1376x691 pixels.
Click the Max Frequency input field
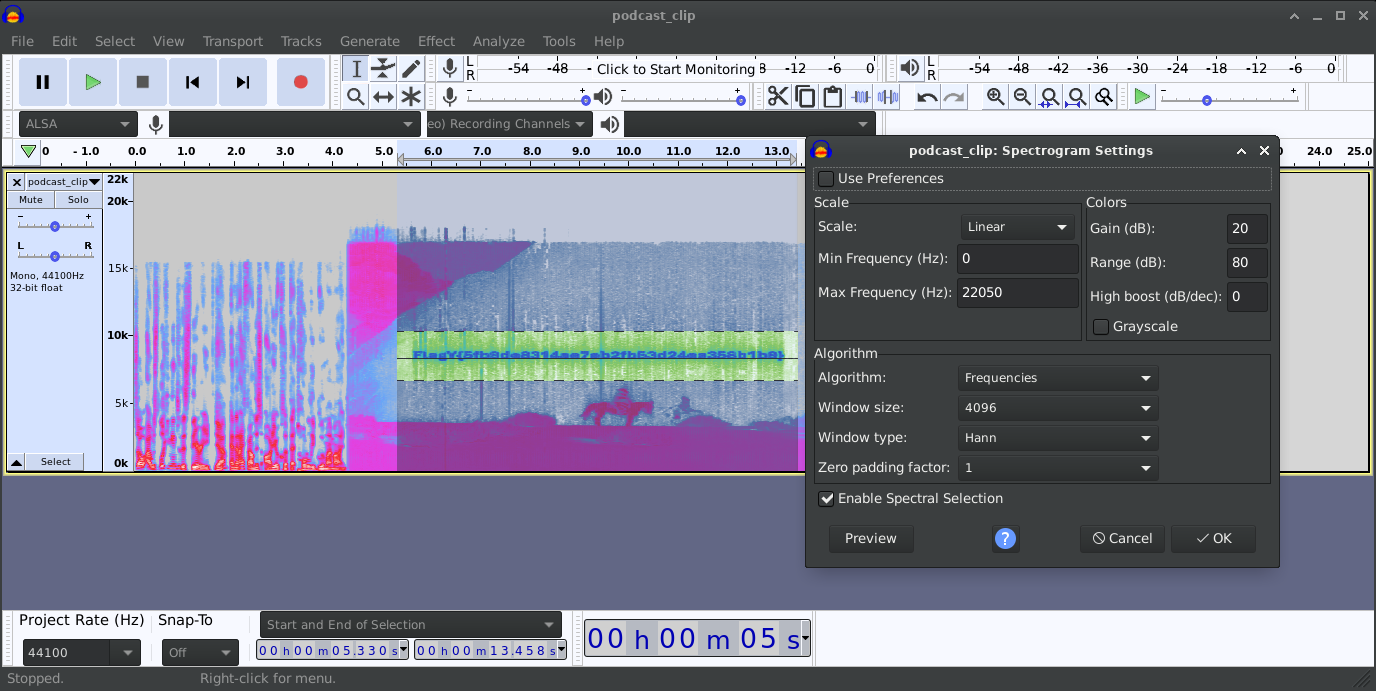tap(1017, 293)
